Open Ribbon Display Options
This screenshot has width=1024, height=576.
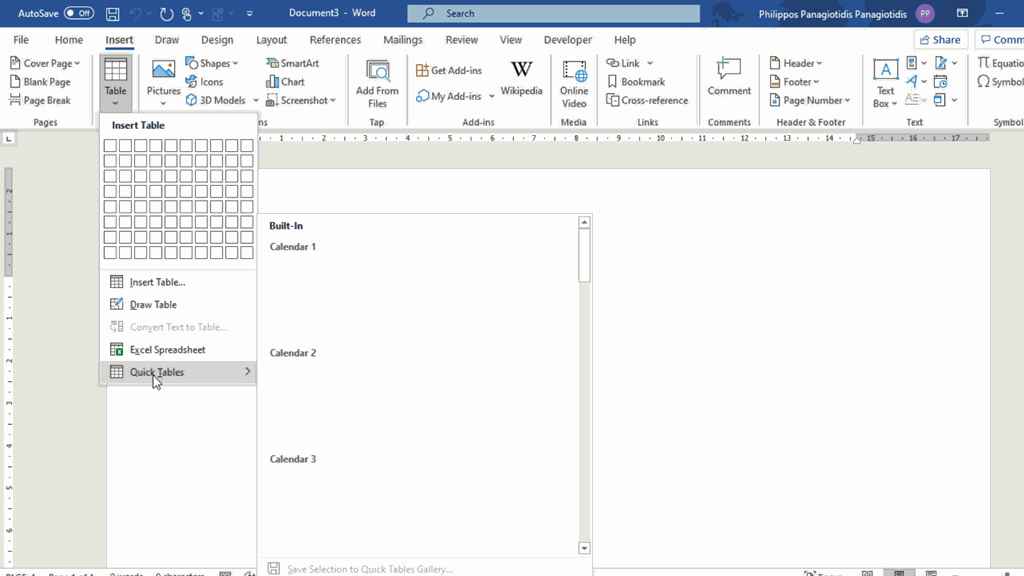click(x=963, y=13)
